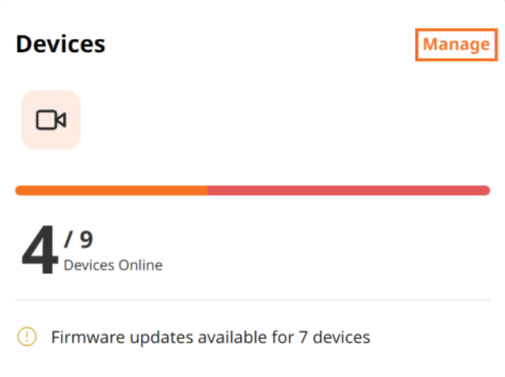
Task: Click the red offline segment of the status bar
Action: 349,191
